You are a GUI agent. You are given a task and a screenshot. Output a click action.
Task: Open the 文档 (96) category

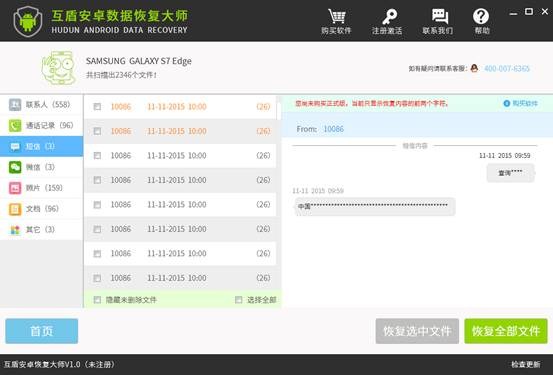(42, 209)
